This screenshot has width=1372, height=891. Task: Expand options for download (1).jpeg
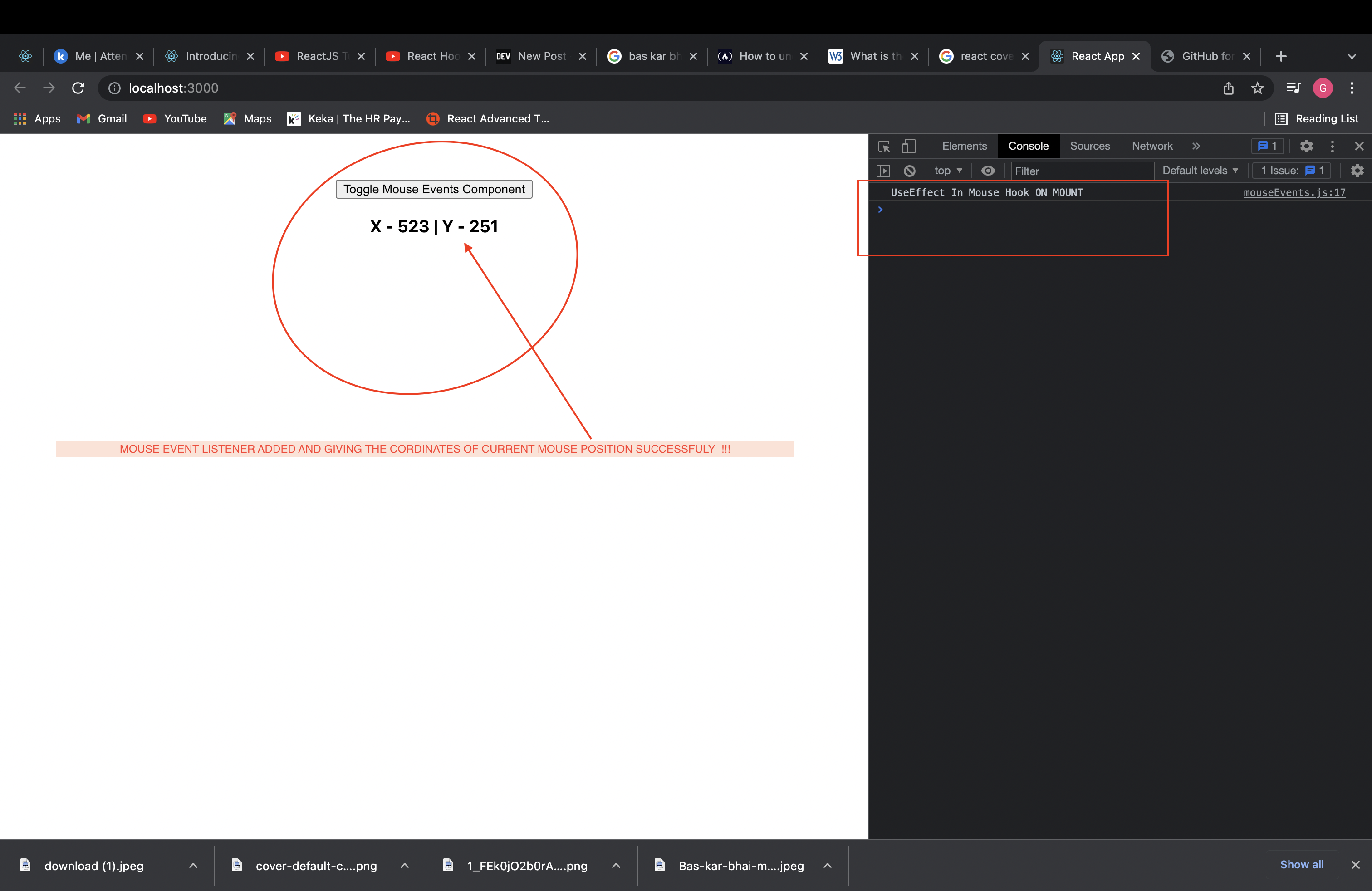point(193,866)
